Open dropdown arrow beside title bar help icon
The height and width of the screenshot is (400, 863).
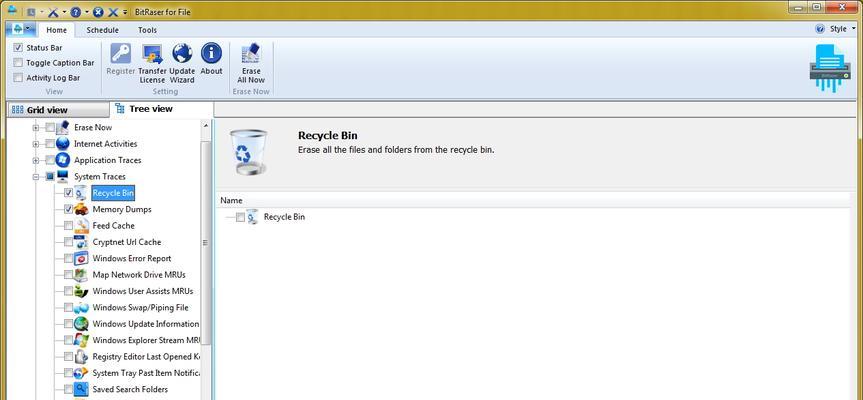coord(87,12)
